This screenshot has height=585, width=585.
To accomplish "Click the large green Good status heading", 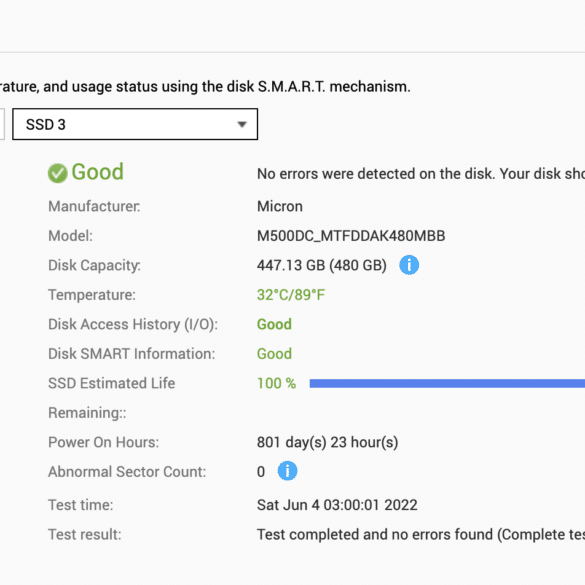I will [x=97, y=172].
